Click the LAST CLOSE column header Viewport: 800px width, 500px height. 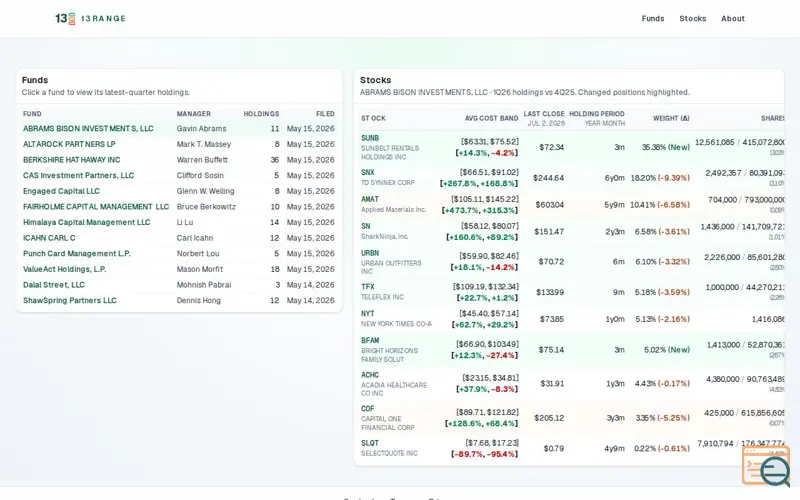point(544,114)
